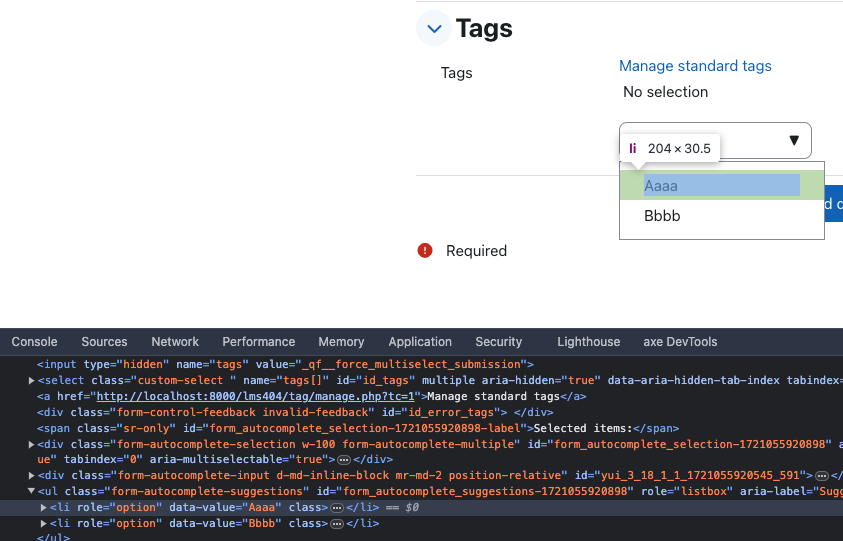Select the hidden input tags element line
The width and height of the screenshot is (843, 541).
tap(285, 365)
